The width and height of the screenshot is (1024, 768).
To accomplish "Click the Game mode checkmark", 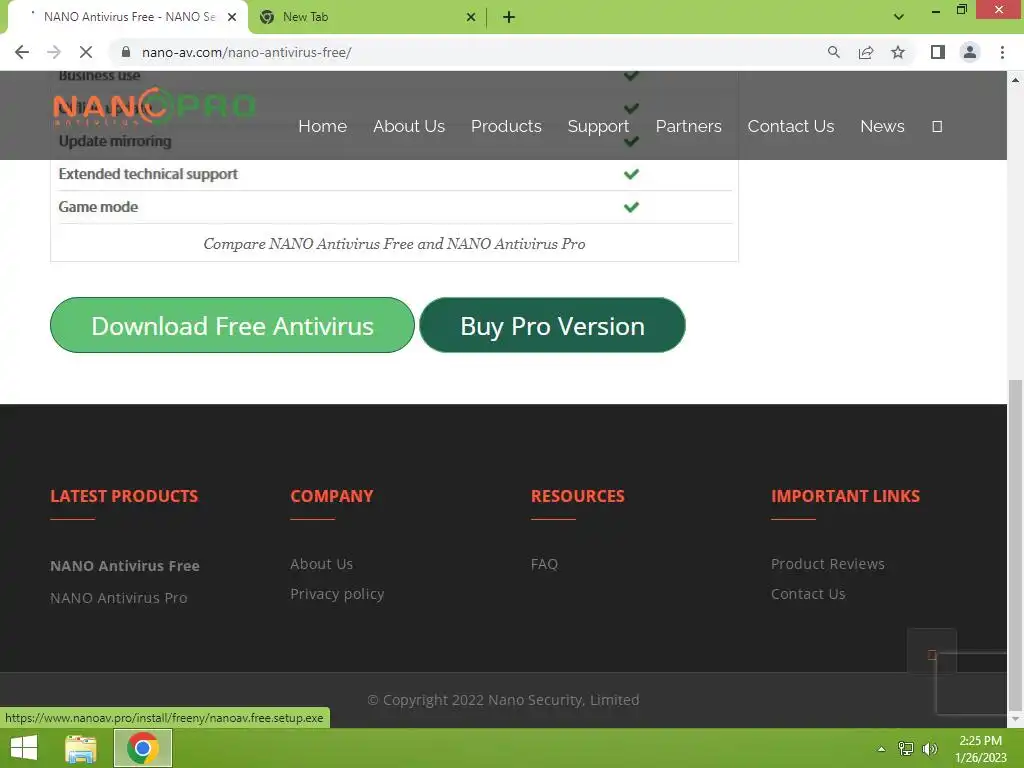I will 631,207.
